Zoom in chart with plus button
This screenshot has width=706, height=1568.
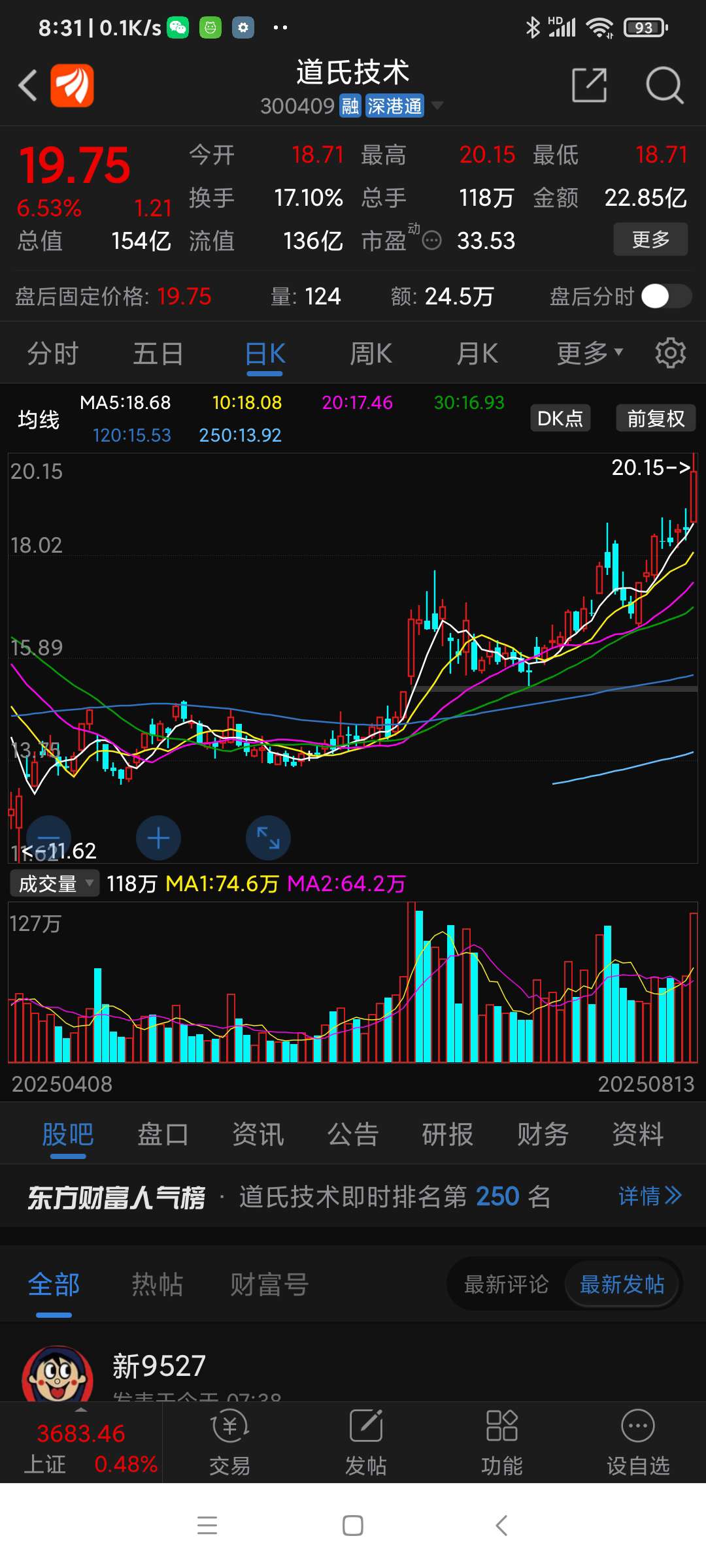(158, 838)
